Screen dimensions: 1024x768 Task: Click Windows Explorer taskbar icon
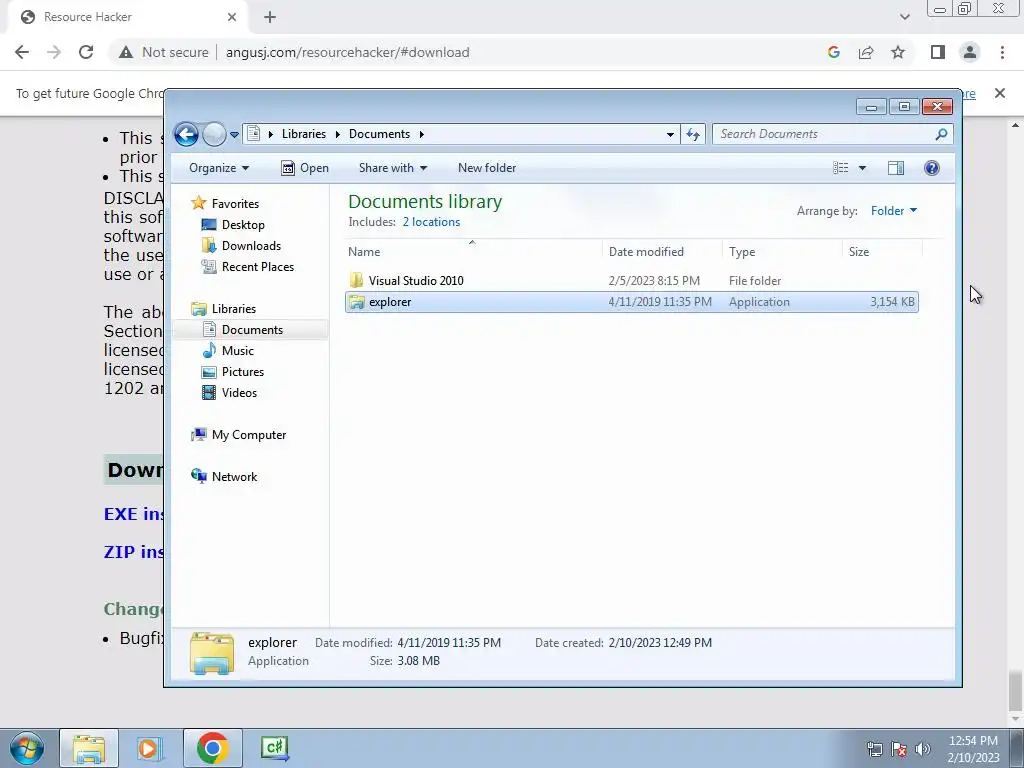coord(89,748)
